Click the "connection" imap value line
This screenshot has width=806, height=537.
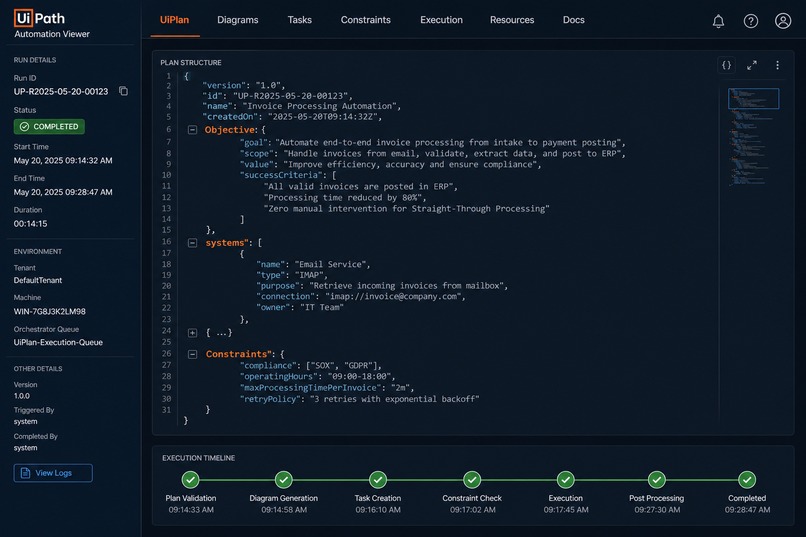coord(360,297)
